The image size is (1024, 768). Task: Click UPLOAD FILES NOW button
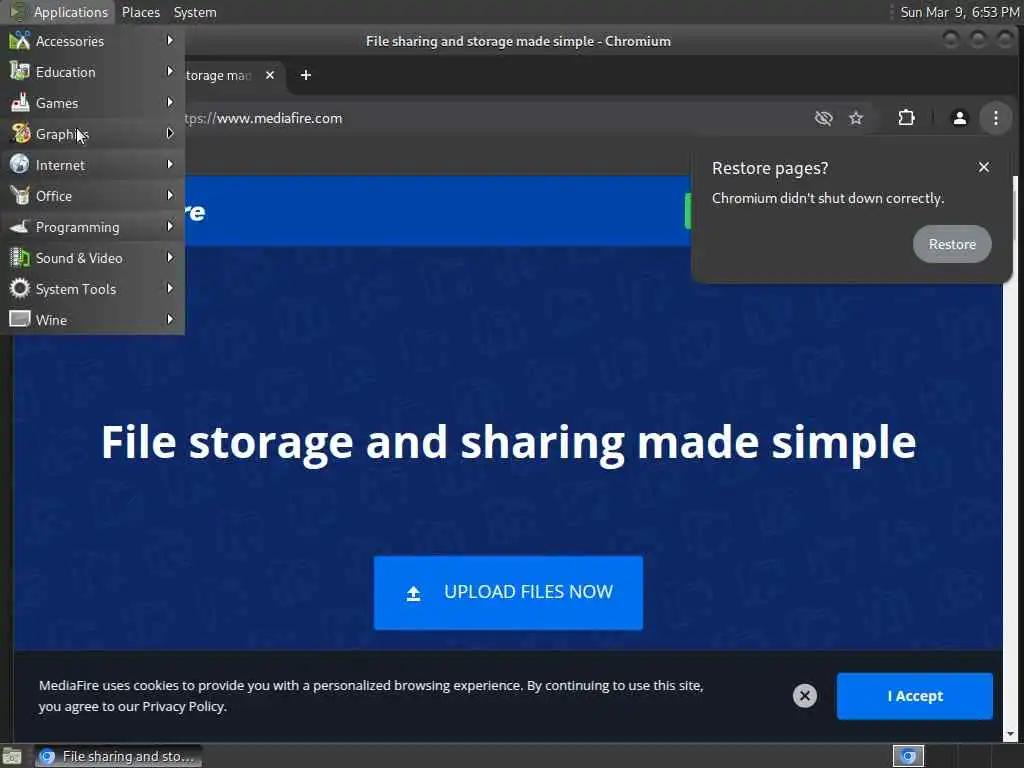(508, 592)
